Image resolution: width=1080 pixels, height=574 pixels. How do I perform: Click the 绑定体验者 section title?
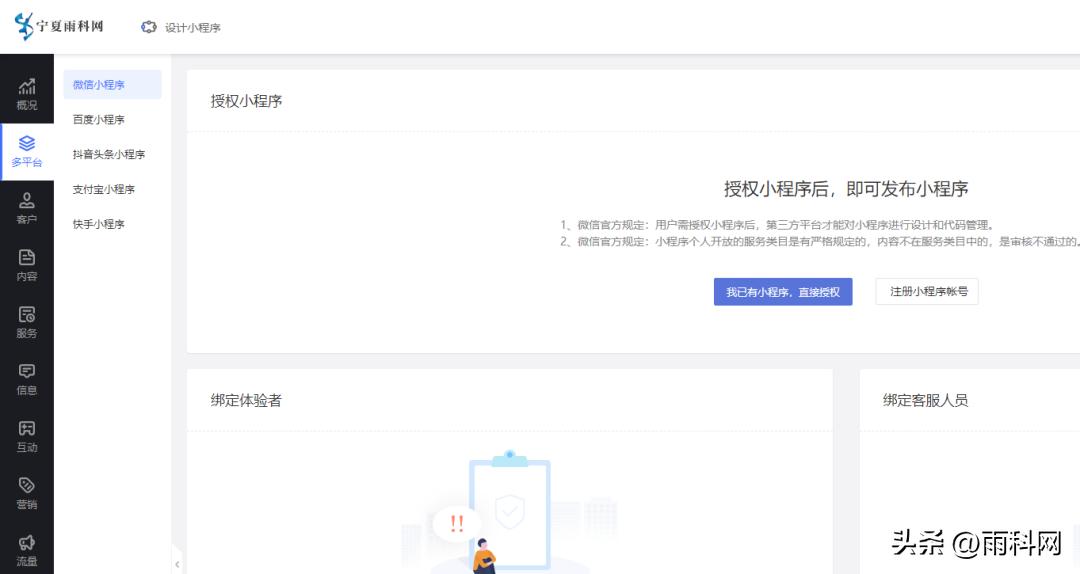pos(247,400)
